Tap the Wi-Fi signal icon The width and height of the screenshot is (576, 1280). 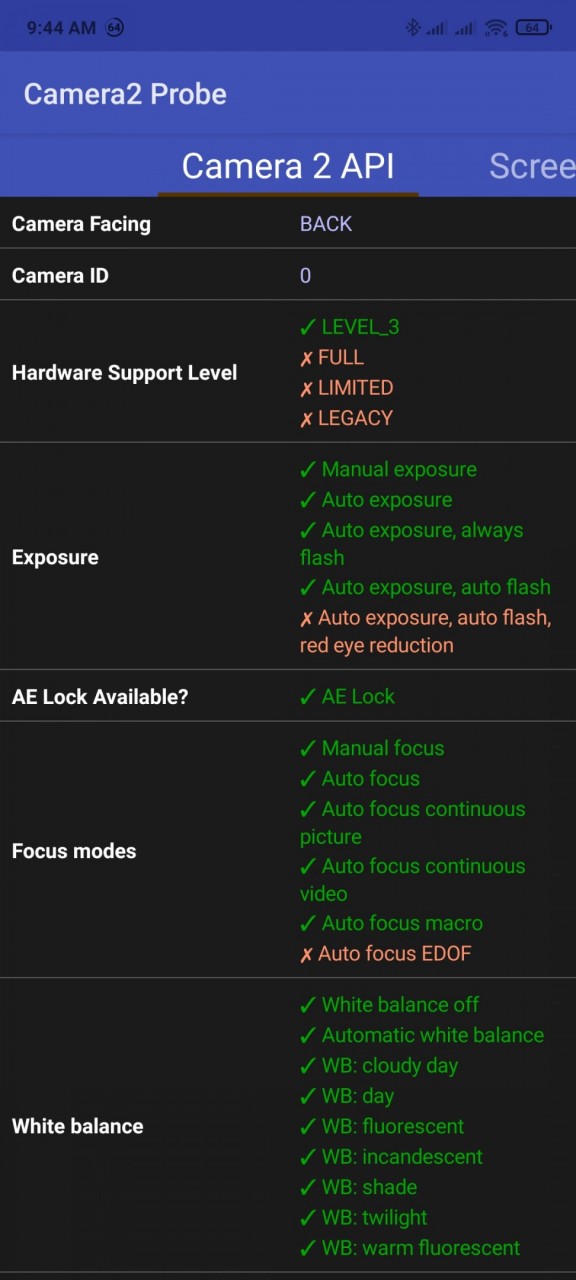[x=496, y=27]
